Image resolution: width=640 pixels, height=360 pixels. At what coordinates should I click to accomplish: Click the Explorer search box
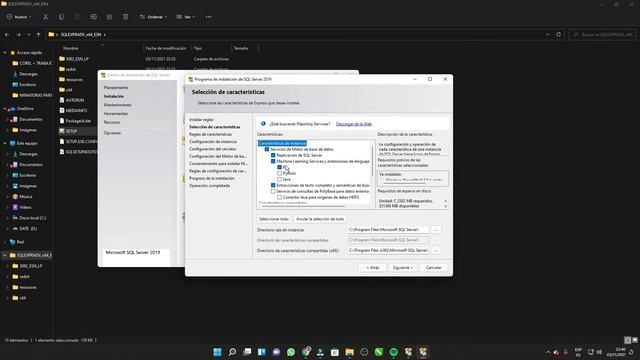tap(602, 35)
